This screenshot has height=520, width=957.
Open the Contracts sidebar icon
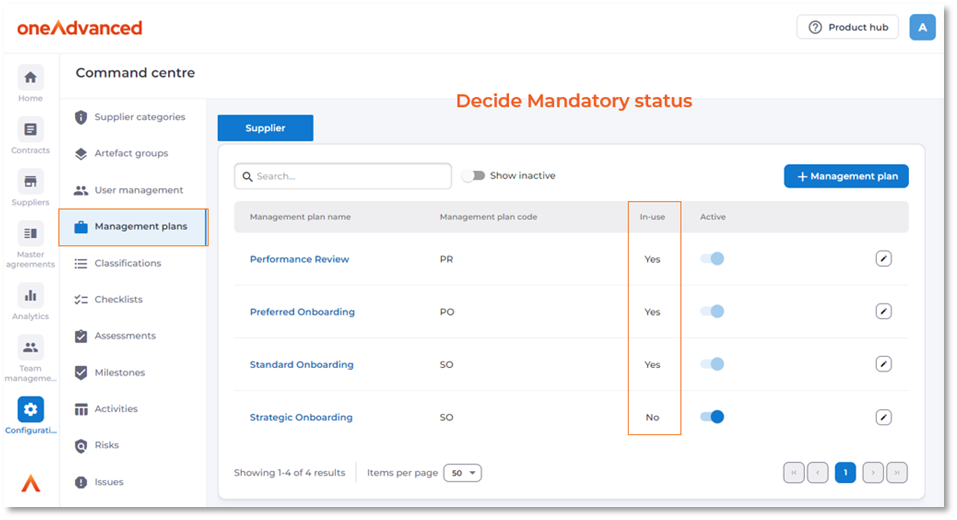pos(30,129)
